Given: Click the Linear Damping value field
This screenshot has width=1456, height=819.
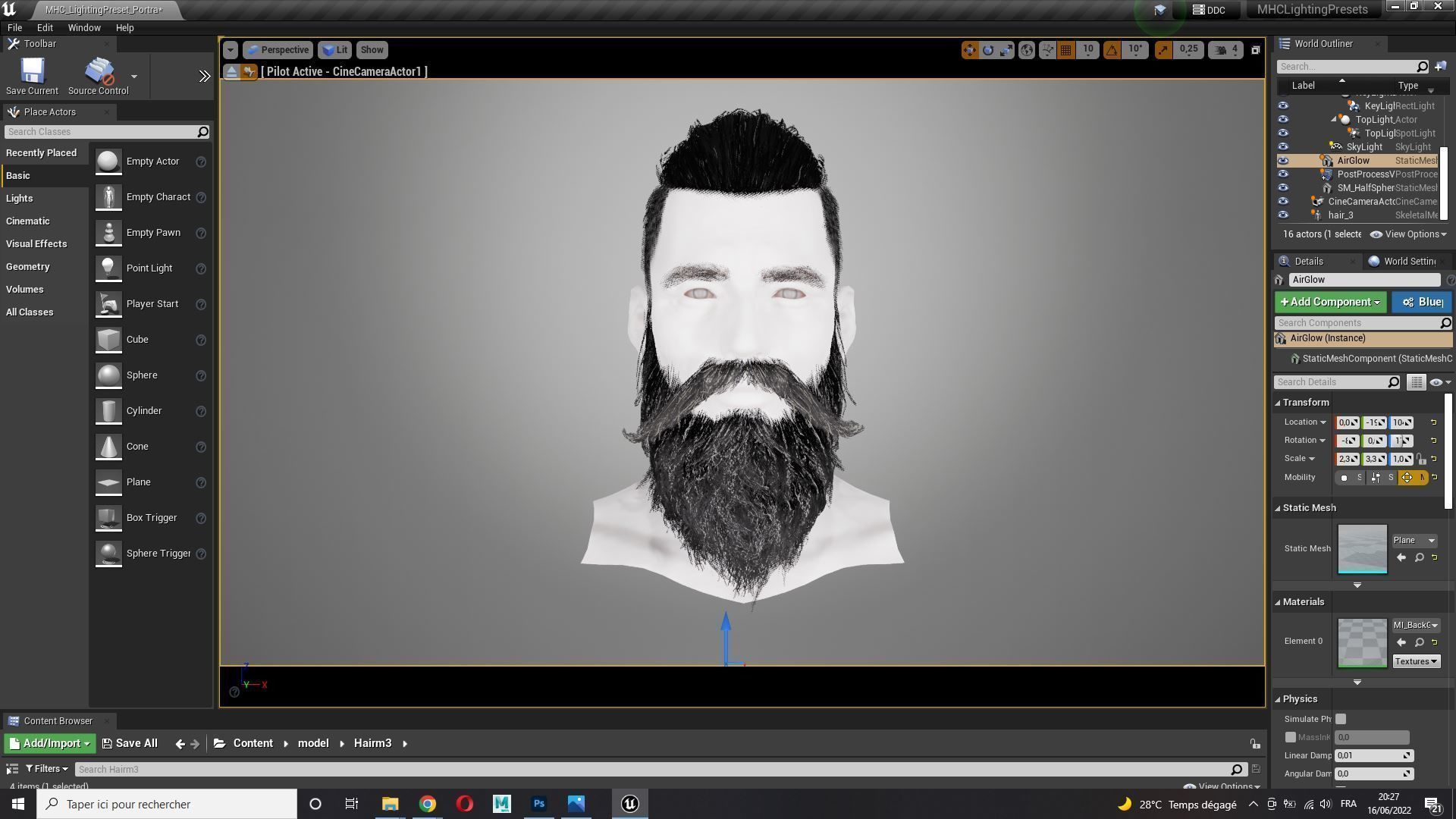Looking at the screenshot, I should (1373, 755).
